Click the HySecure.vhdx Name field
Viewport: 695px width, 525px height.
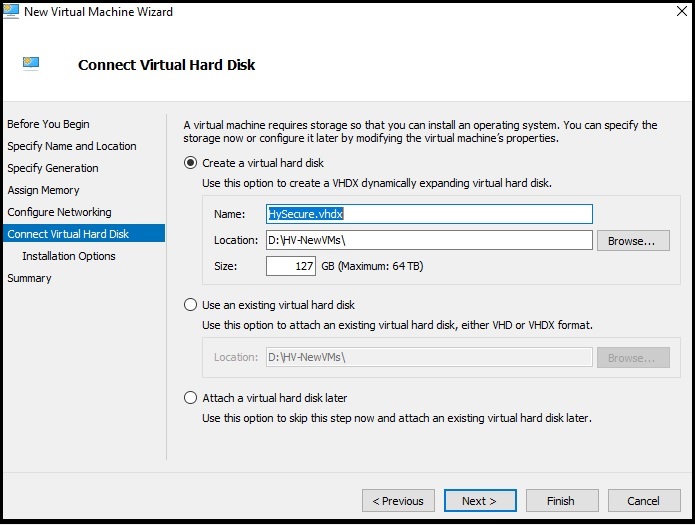(429, 214)
